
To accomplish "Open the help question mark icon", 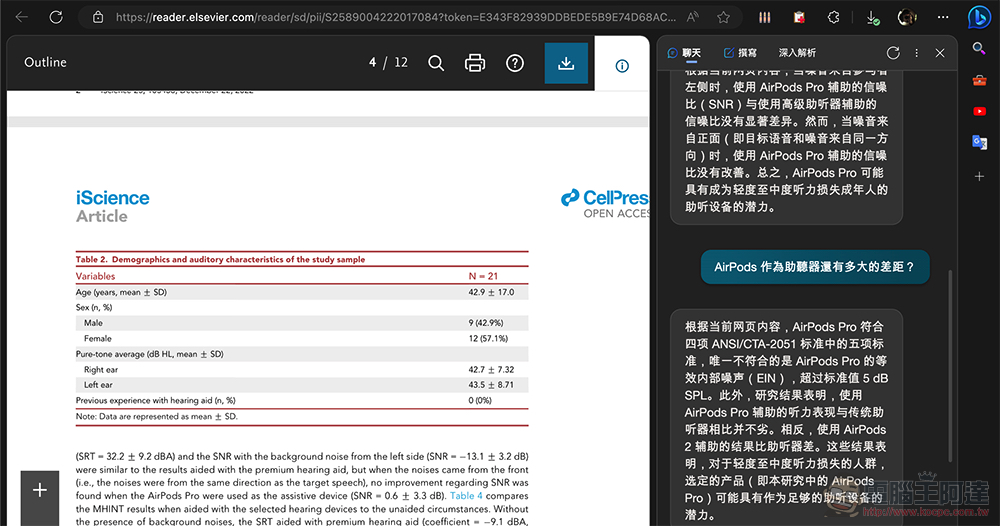I will (515, 63).
